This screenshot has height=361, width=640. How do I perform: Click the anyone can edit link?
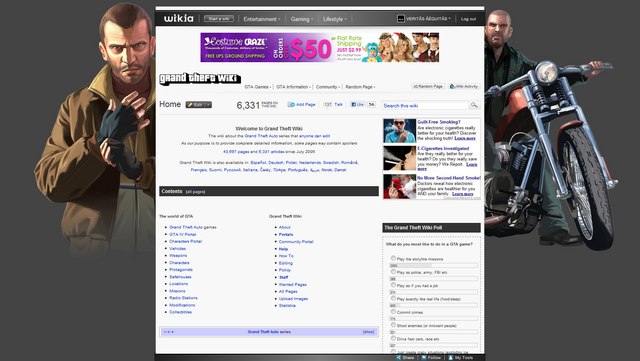(x=314, y=136)
